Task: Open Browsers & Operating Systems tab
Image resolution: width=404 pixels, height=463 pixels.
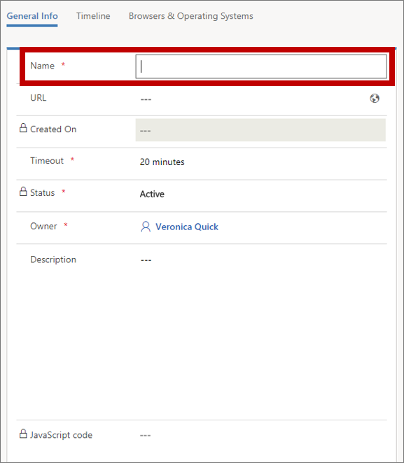Action: [x=191, y=16]
